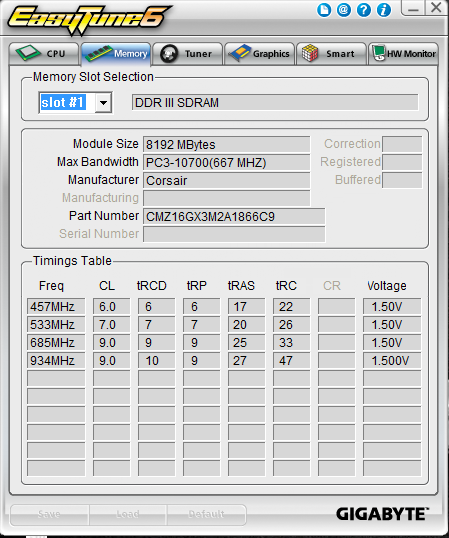449x538 pixels.
Task: Open the Tuner tab
Action: point(187,54)
